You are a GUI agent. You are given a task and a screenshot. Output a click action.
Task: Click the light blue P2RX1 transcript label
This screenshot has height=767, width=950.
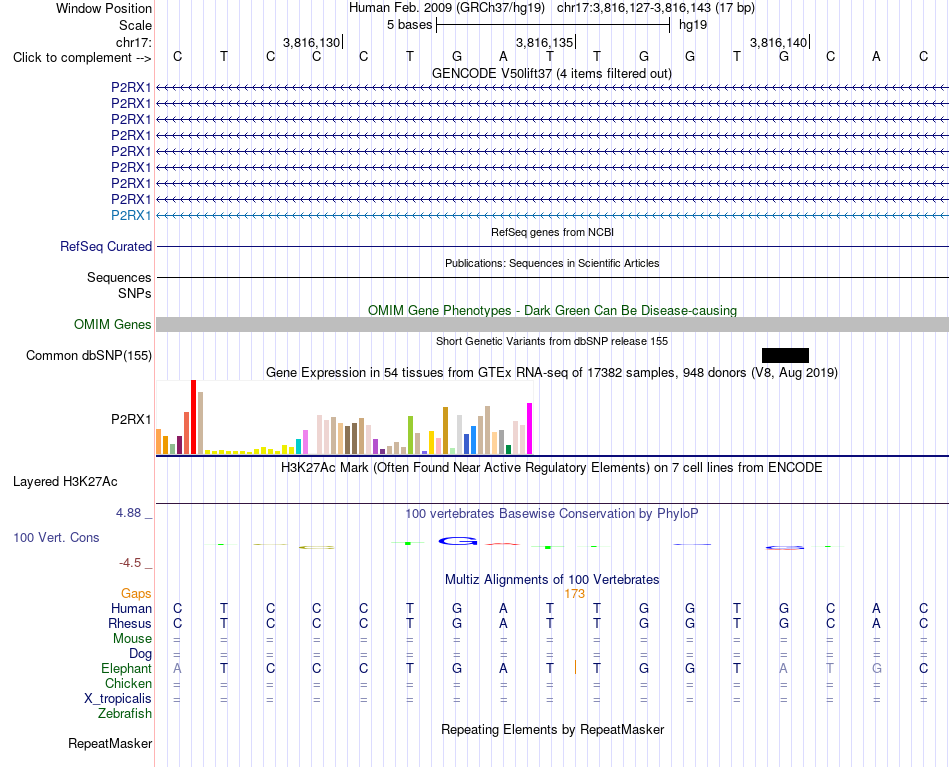coord(131,215)
